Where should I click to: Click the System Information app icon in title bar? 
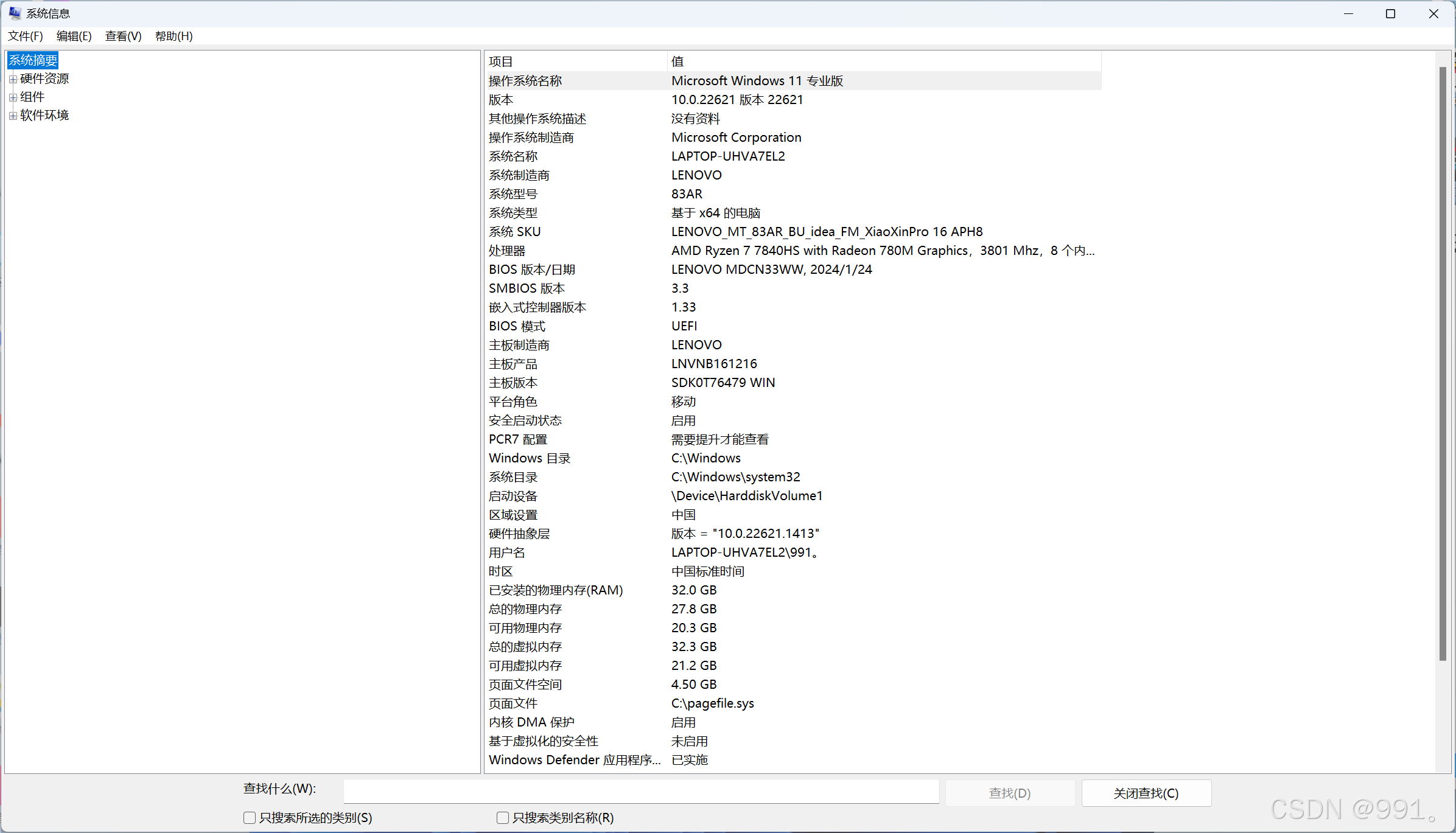click(x=15, y=13)
